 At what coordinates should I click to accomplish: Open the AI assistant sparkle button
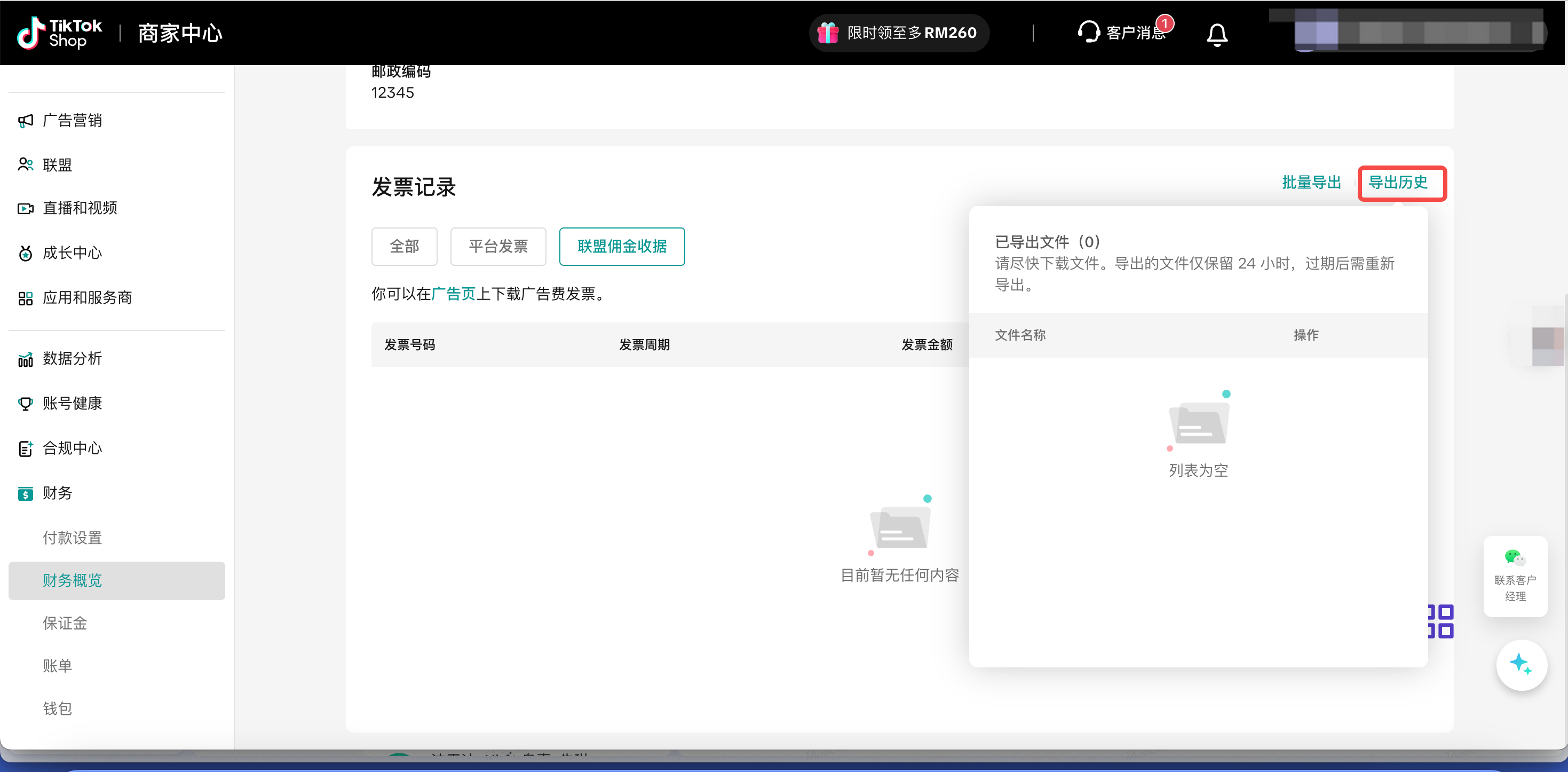[x=1521, y=664]
